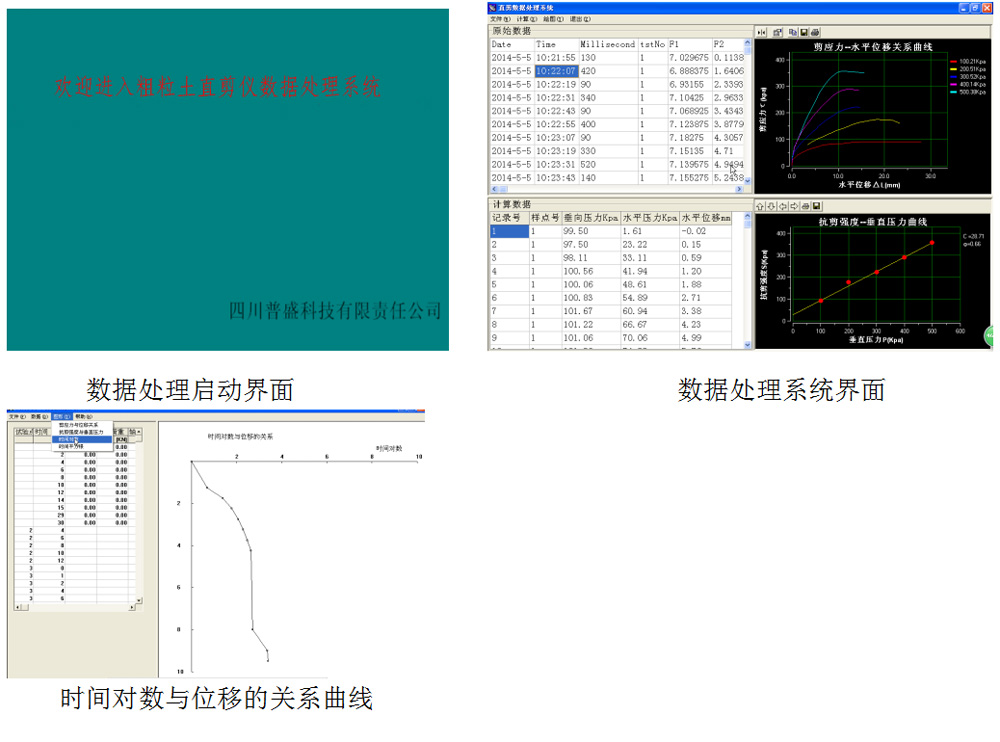This screenshot has height=742, width=1000.
Task: Choose 抗剪强度与垂直压力 from dropdown menu
Action: (x=81, y=432)
